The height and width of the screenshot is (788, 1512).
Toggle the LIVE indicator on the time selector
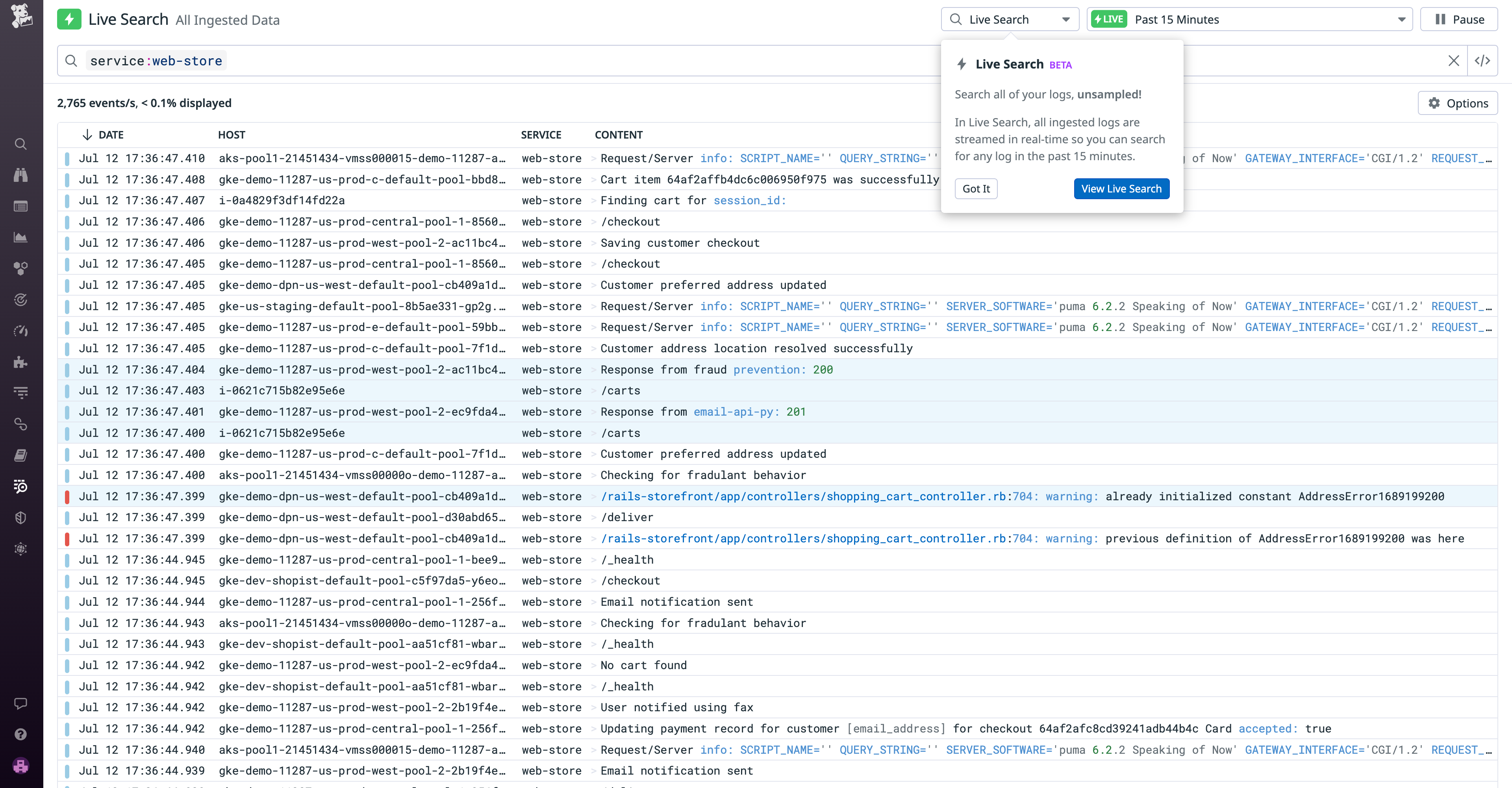click(x=1109, y=19)
